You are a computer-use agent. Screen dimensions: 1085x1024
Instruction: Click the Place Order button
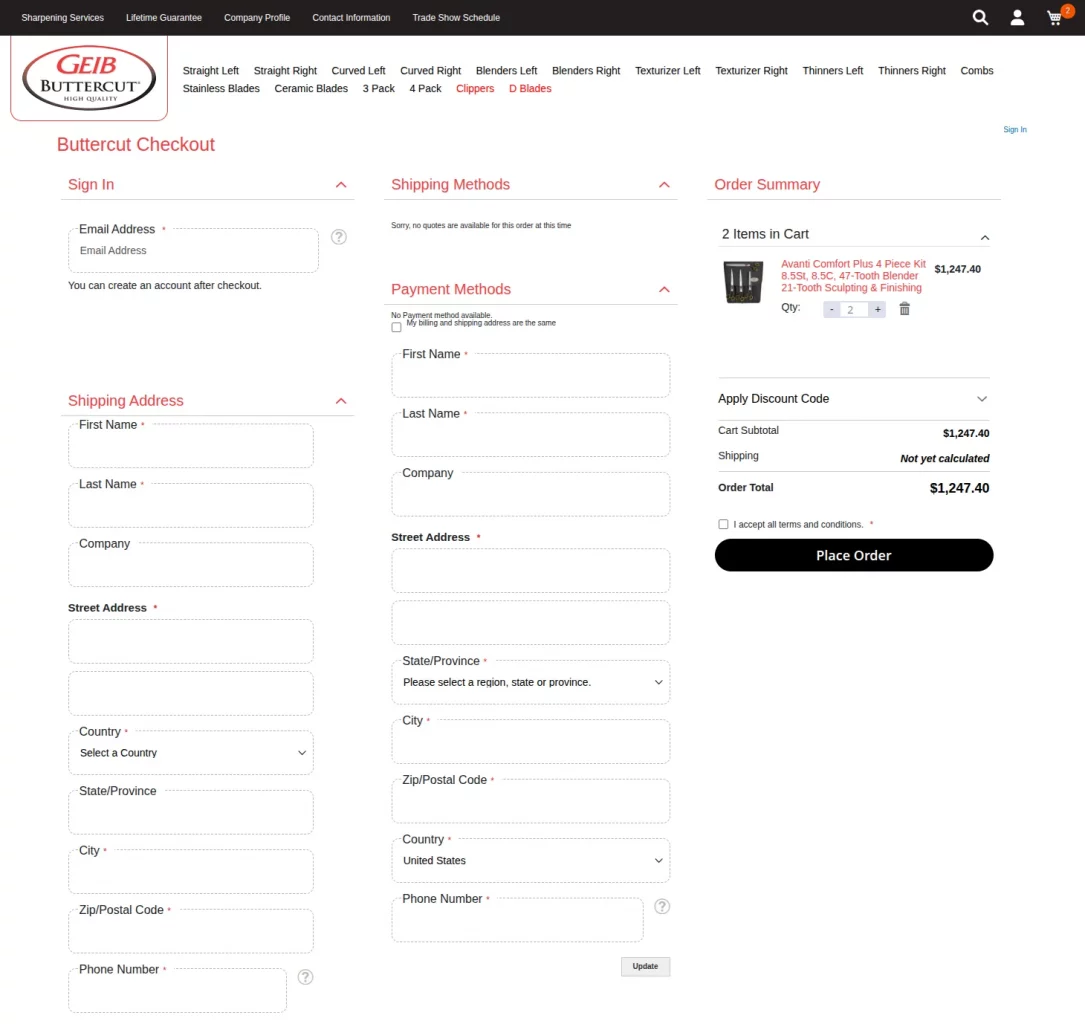[853, 555]
